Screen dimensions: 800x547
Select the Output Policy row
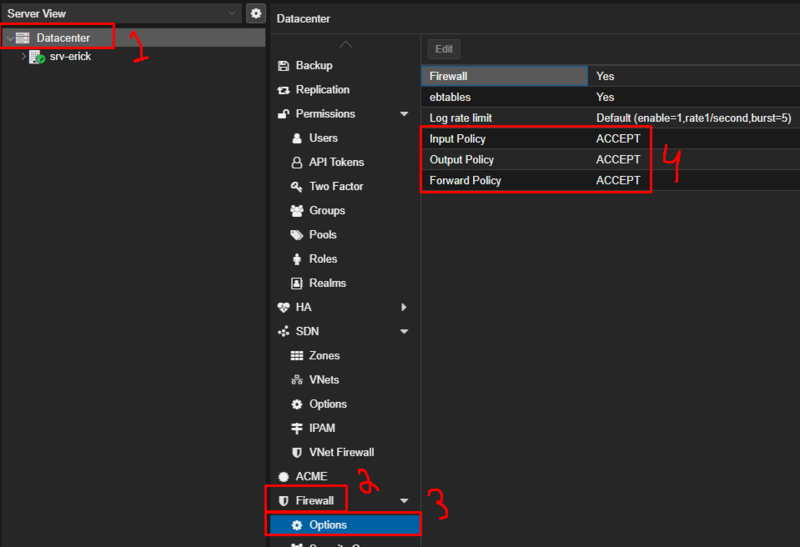(611, 160)
